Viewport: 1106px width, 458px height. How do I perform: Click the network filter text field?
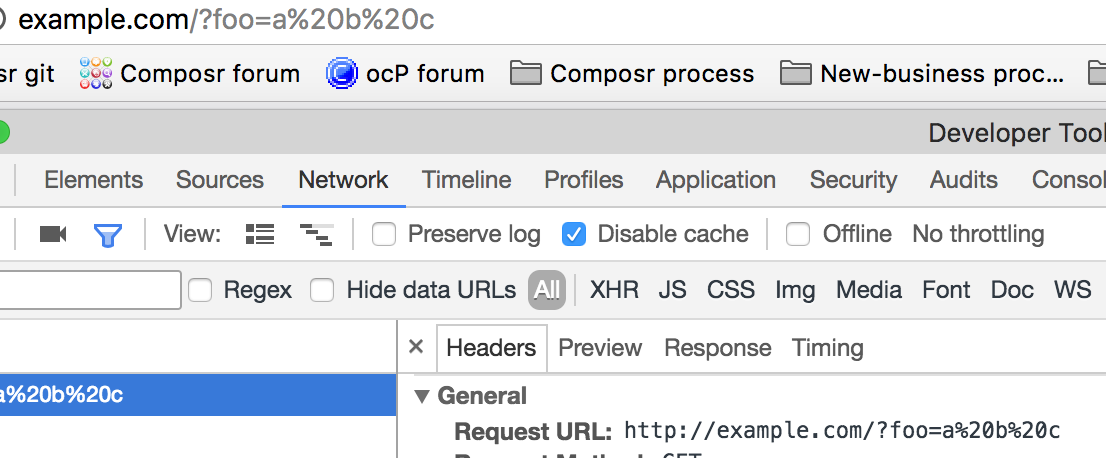point(90,290)
